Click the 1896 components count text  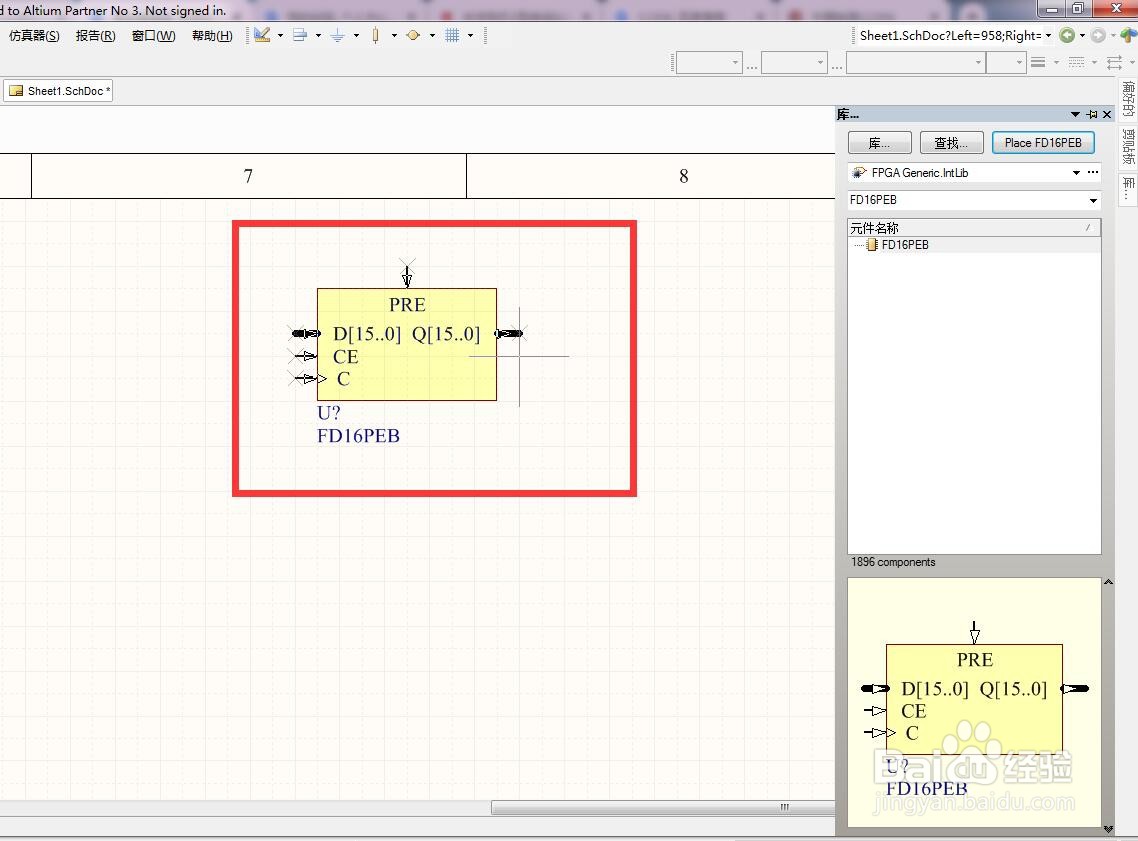click(893, 562)
